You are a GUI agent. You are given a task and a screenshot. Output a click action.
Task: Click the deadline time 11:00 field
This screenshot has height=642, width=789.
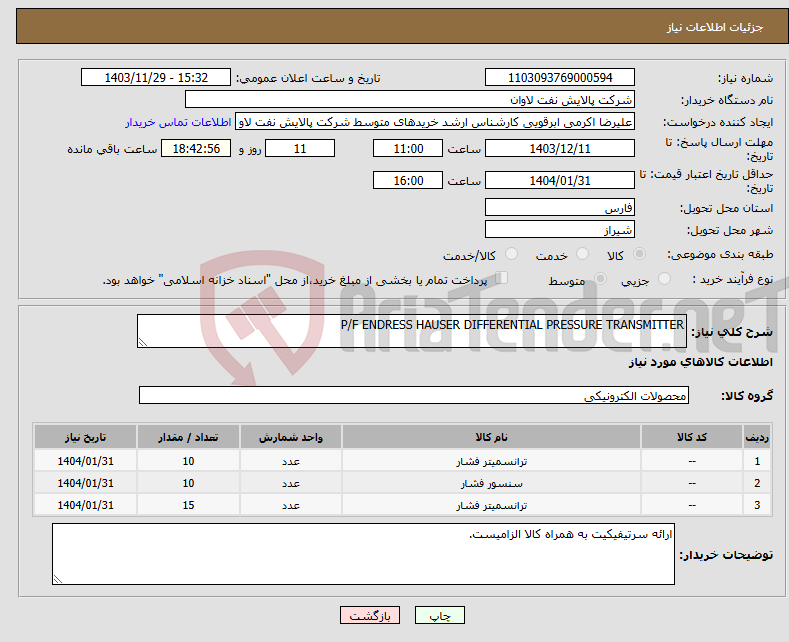[x=408, y=148]
